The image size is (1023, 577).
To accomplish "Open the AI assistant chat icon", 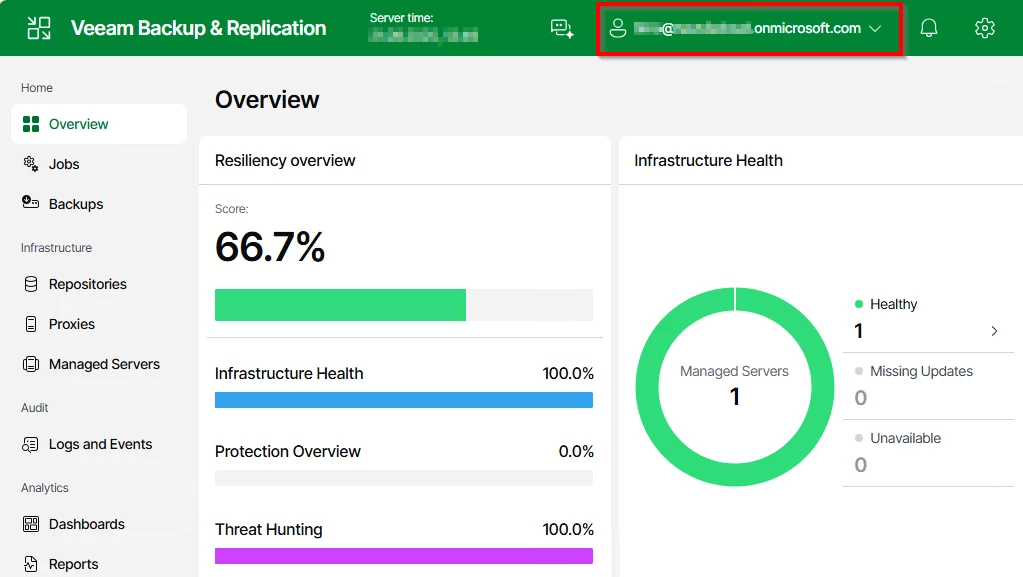I will point(562,28).
